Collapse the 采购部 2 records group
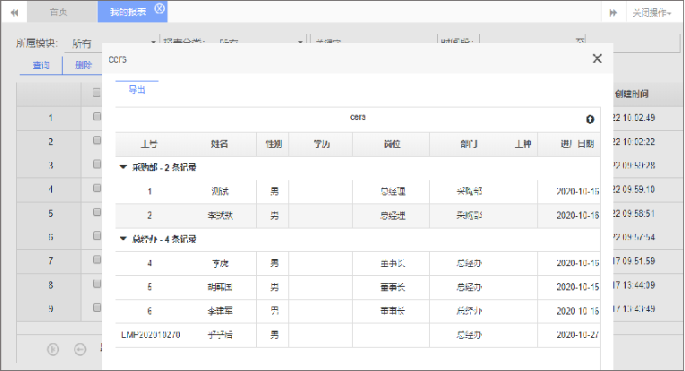Screen dimensions: 685x371 point(123,167)
